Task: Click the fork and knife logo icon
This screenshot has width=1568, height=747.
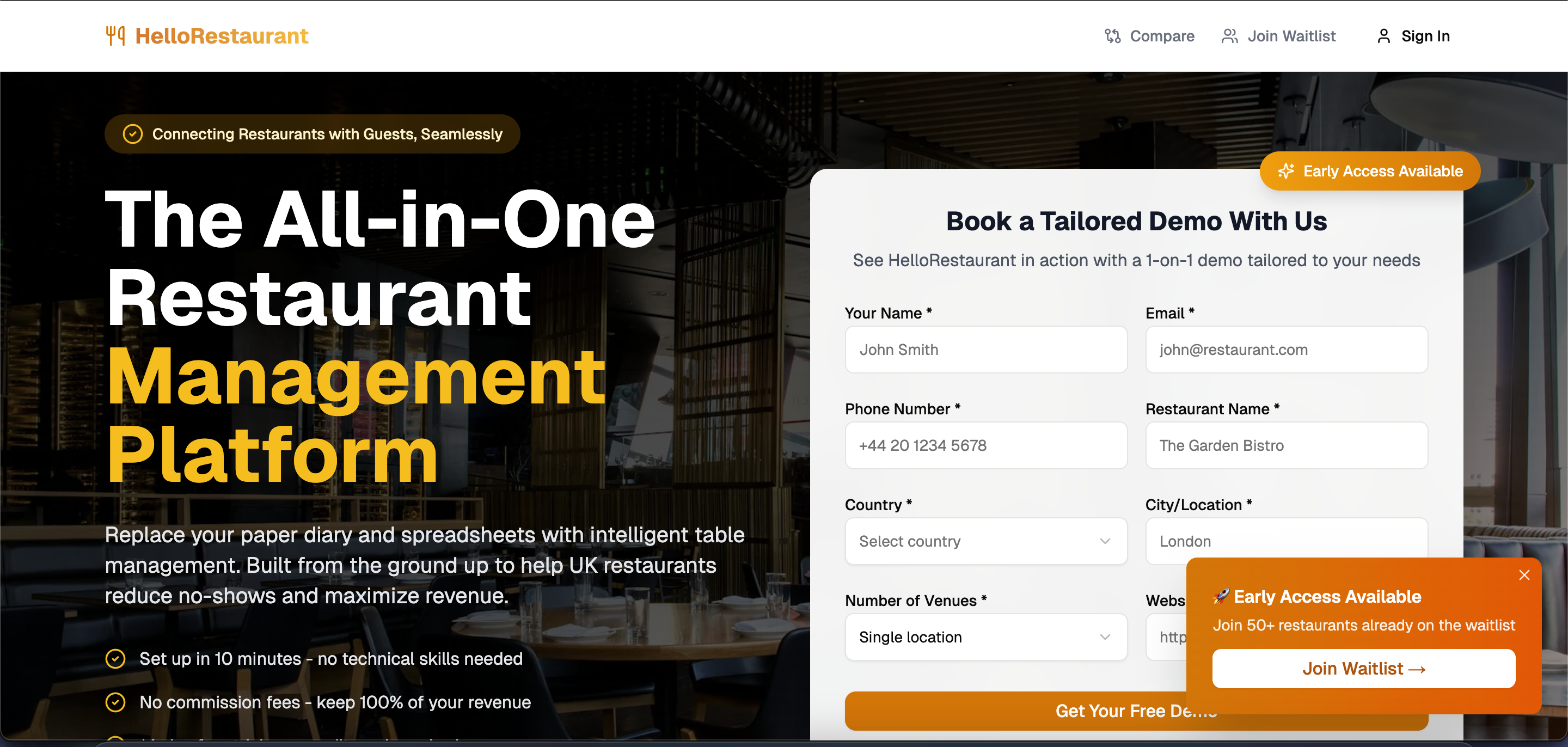Action: click(115, 36)
